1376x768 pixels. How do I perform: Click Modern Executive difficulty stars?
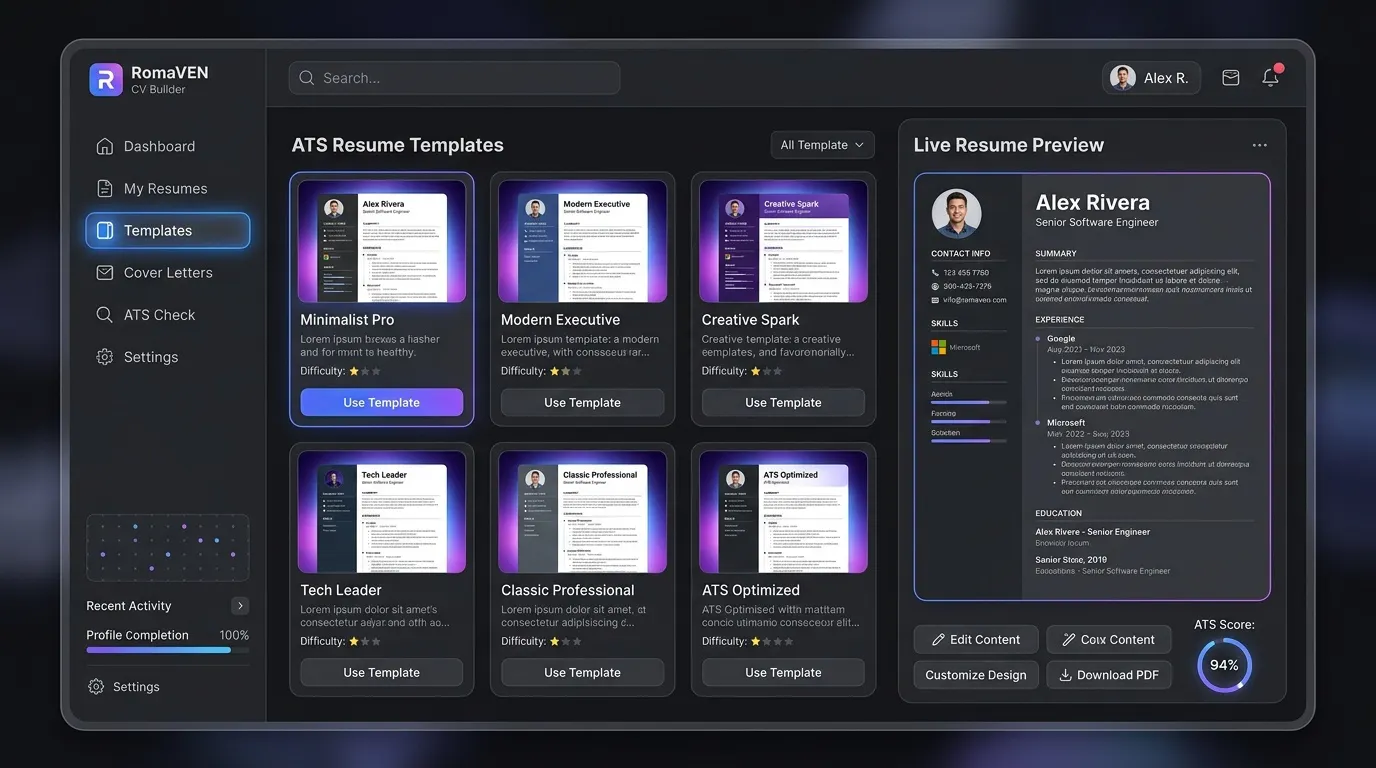pos(566,371)
